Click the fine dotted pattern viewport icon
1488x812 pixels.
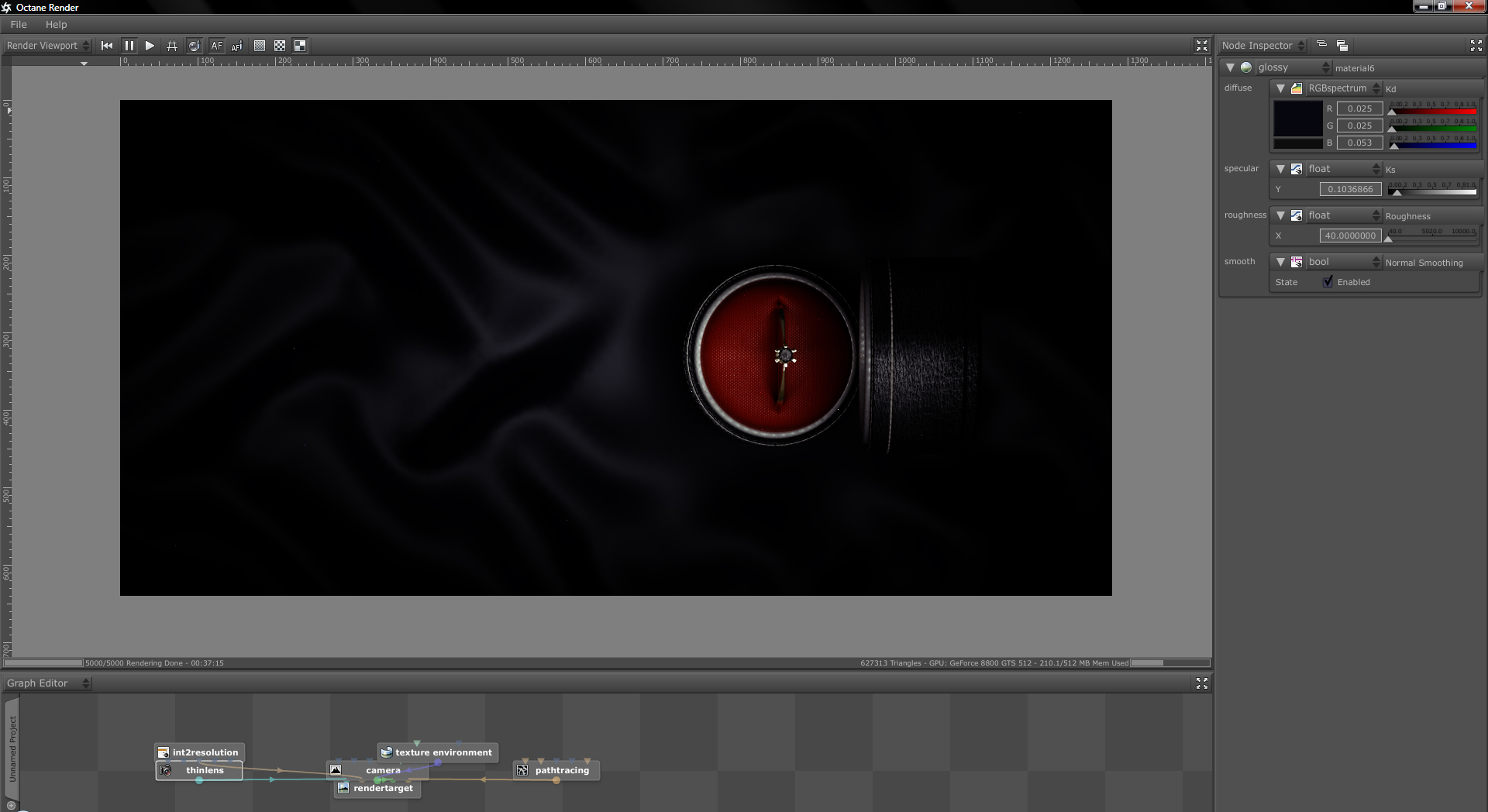click(x=260, y=46)
